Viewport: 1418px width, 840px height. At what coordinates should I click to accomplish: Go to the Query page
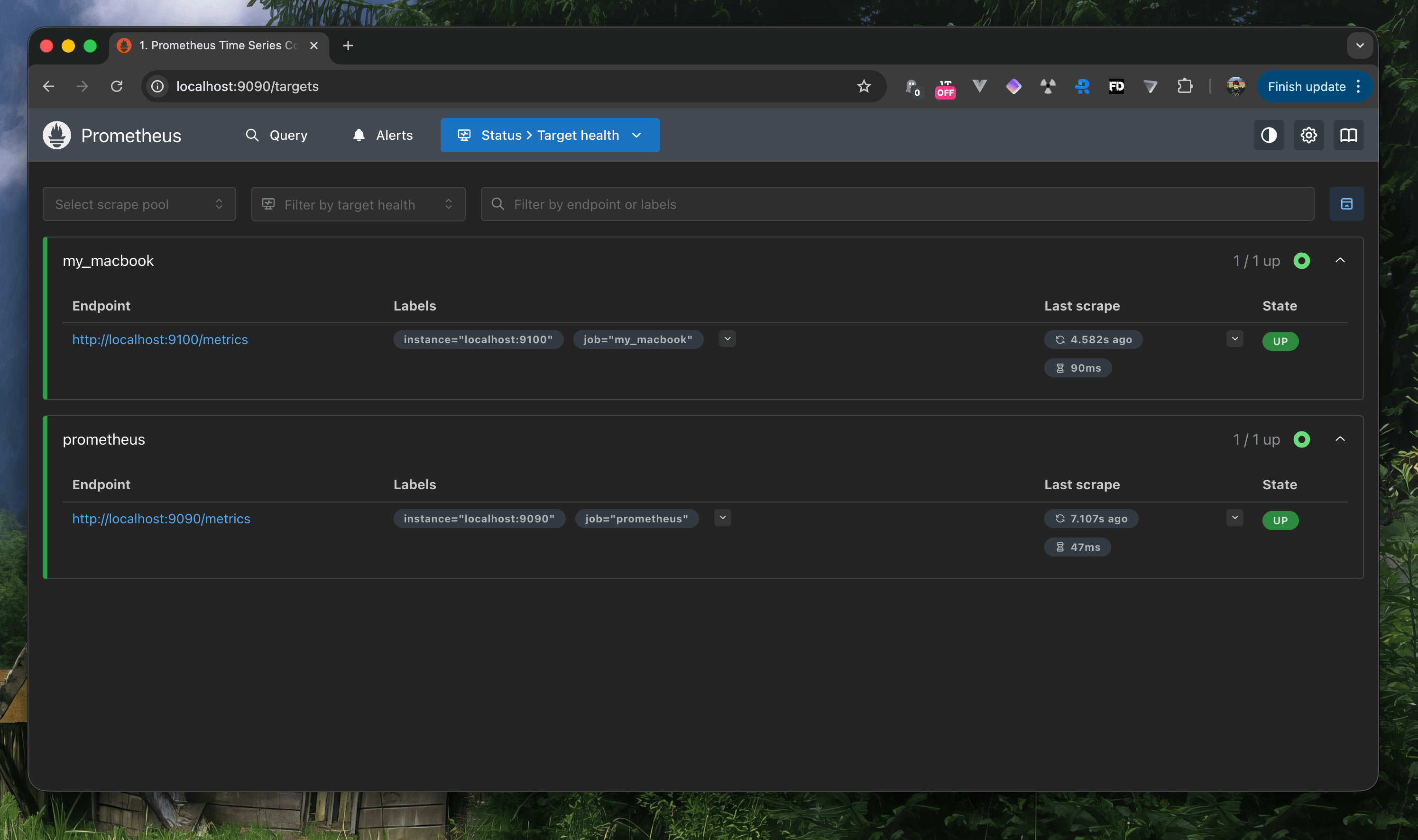coord(276,135)
